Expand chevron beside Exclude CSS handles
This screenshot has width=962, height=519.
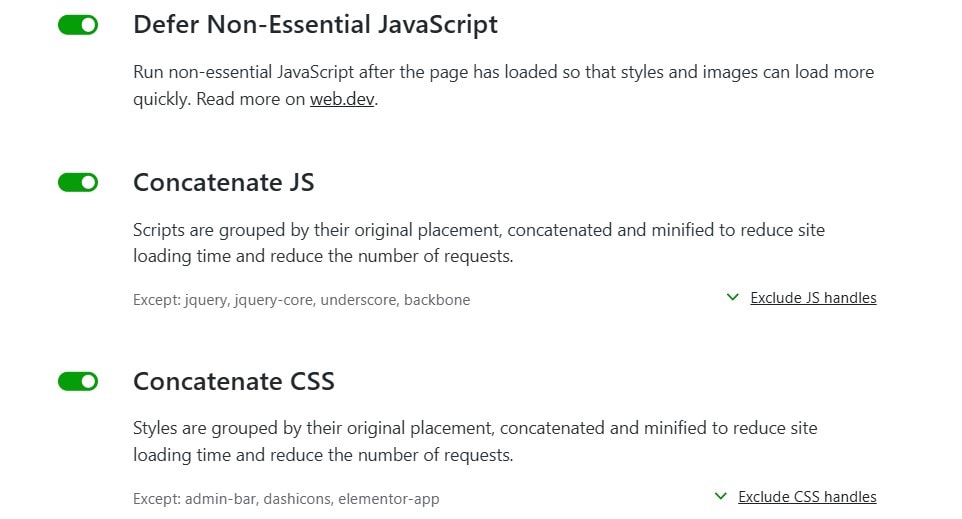(721, 496)
